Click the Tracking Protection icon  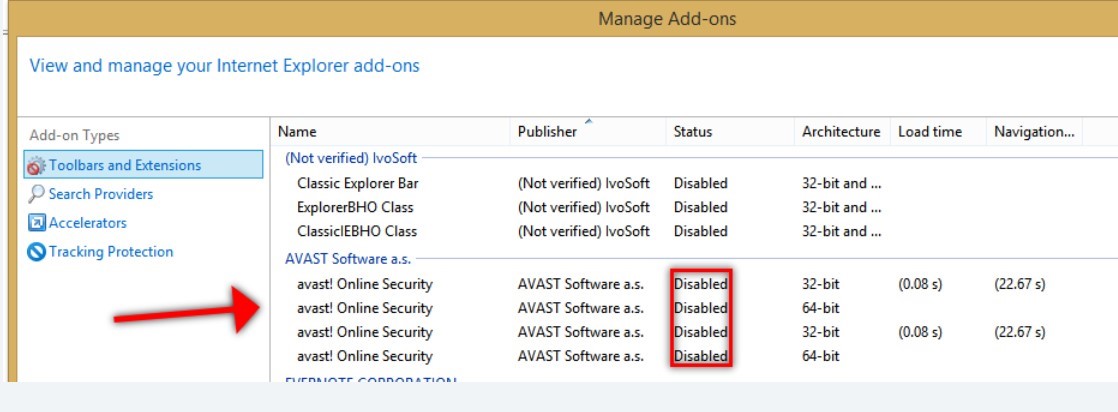click(37, 252)
